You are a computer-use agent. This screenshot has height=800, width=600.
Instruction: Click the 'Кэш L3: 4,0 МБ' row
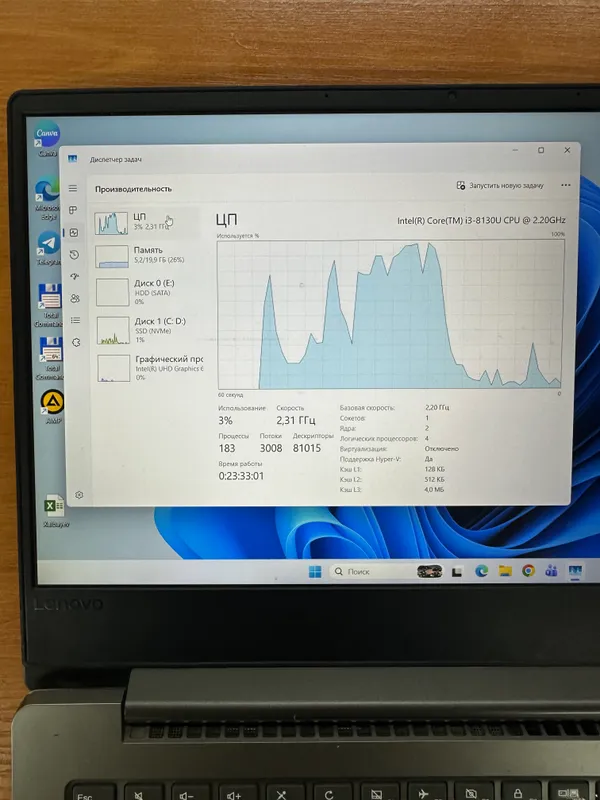[392, 489]
